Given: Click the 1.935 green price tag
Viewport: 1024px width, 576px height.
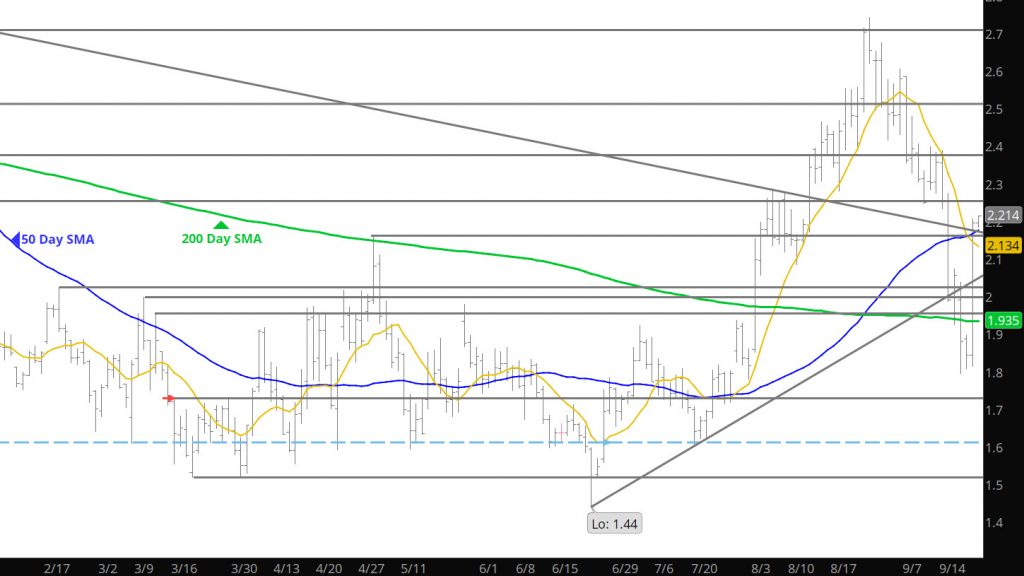Looking at the screenshot, I should (1002, 320).
